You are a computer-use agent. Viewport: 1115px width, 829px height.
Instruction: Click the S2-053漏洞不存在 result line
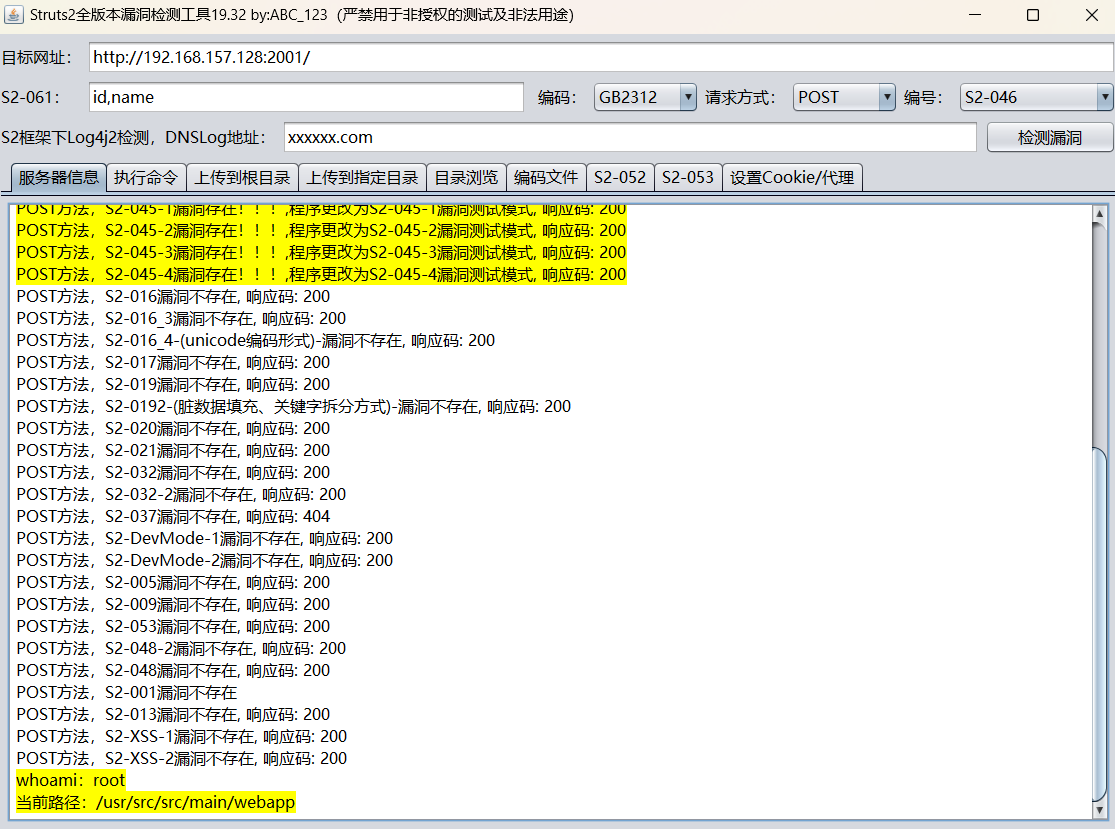(173, 627)
